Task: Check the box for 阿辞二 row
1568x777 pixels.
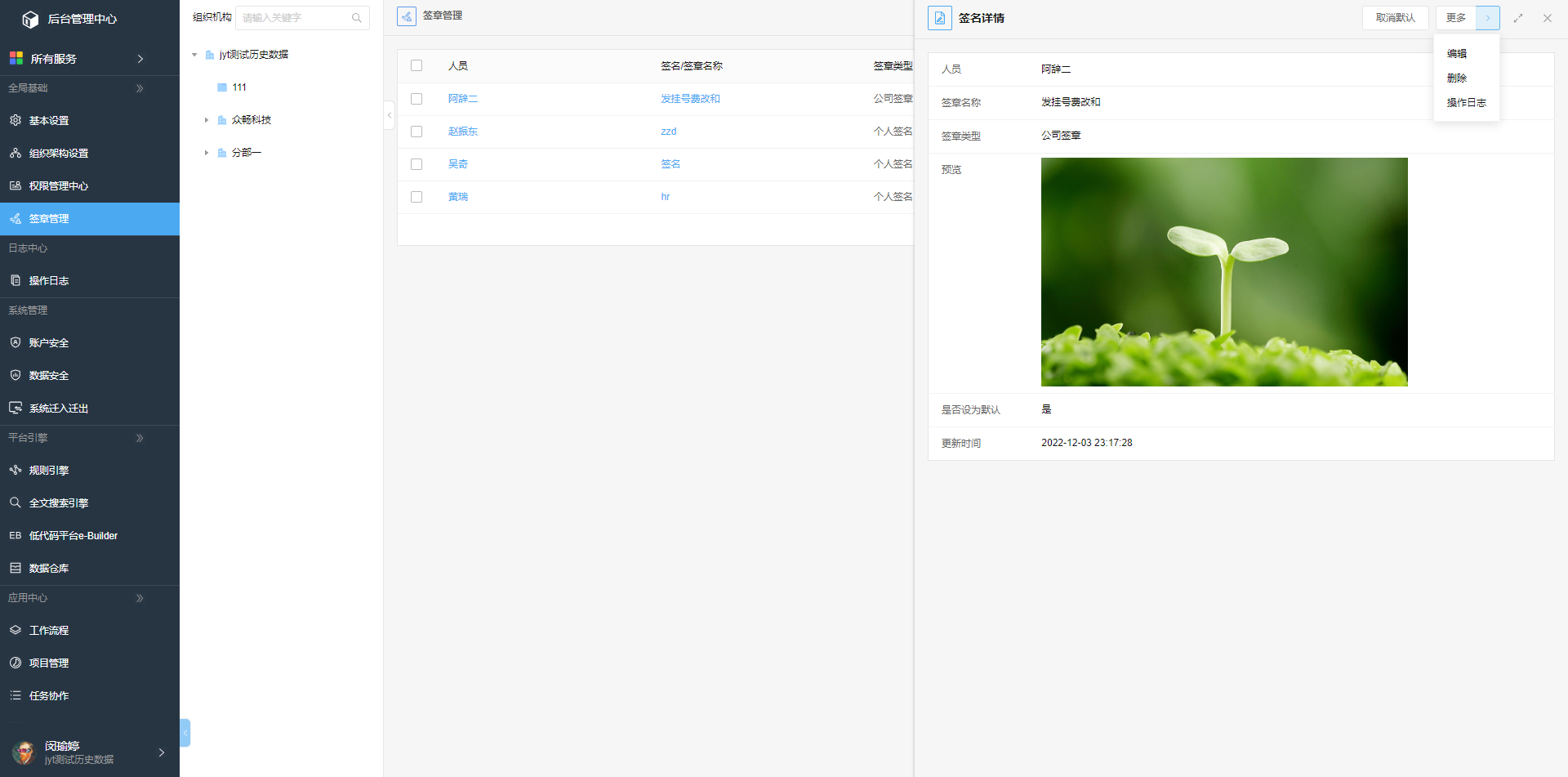Action: [416, 99]
